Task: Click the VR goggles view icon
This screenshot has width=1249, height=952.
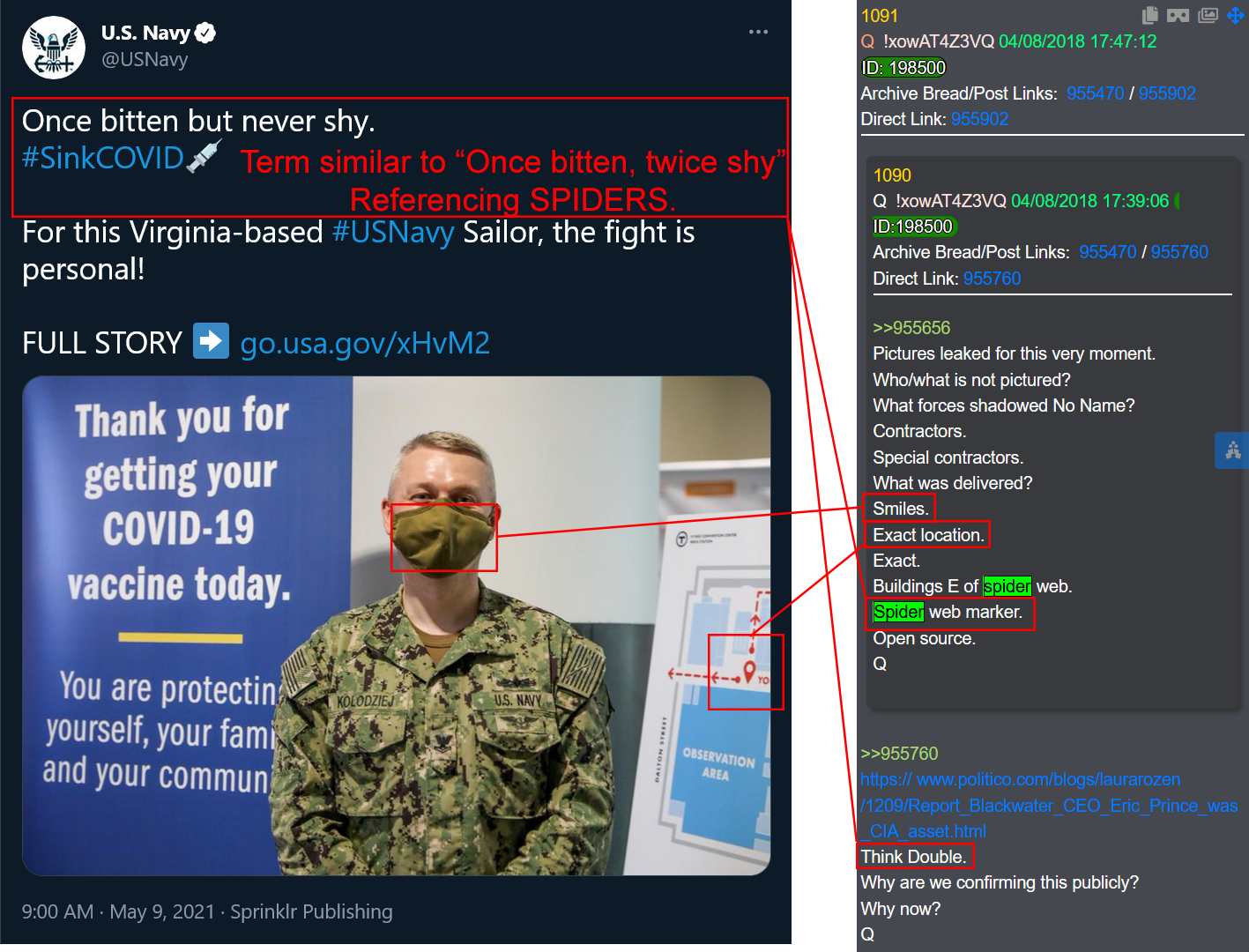Action: pos(1178,15)
